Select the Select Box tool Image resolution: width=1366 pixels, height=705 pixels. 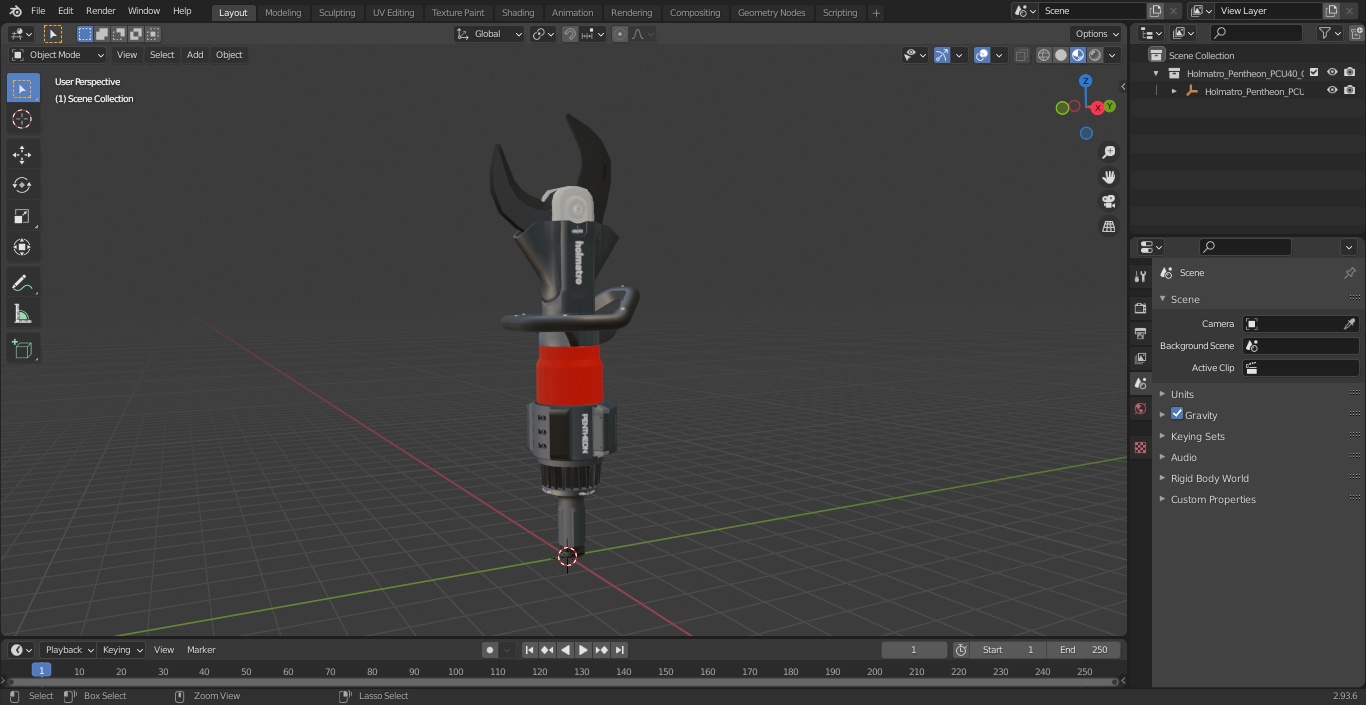pos(22,88)
